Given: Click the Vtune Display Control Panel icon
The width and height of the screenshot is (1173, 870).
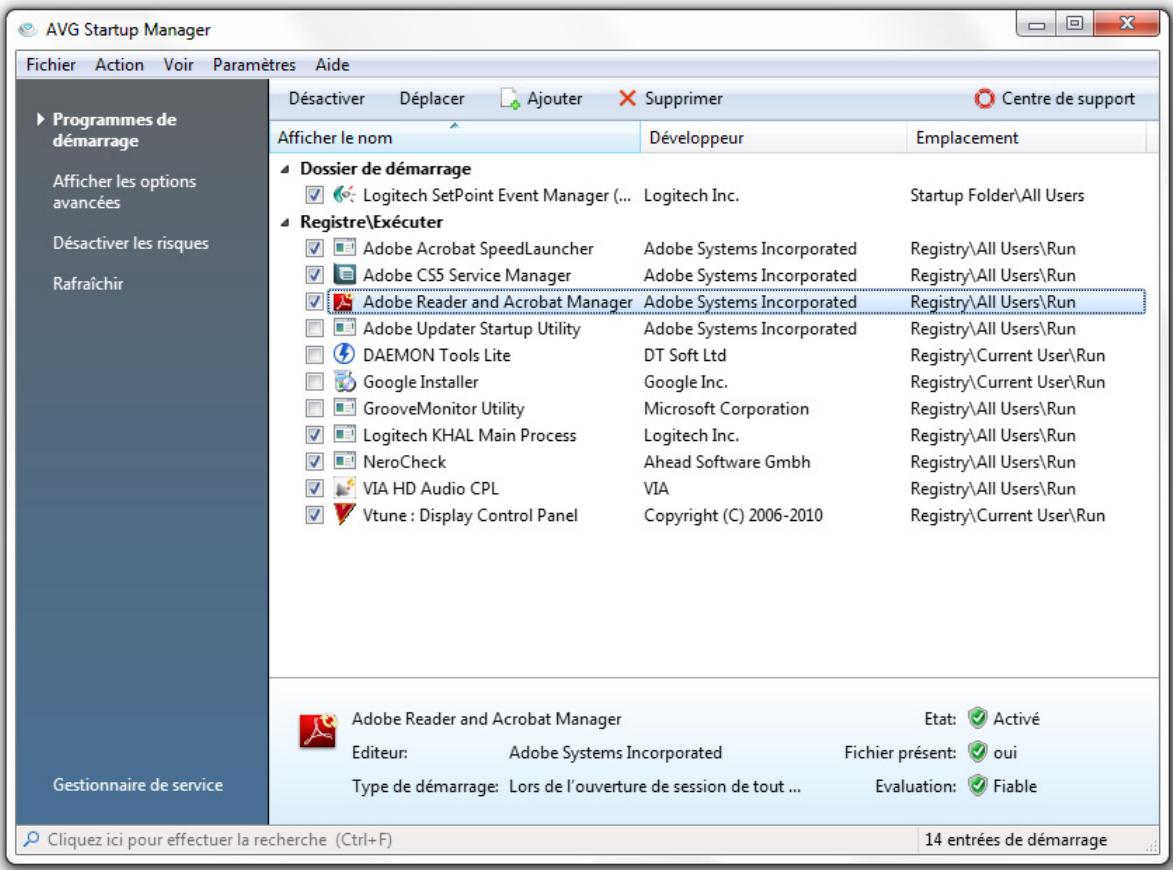Looking at the screenshot, I should pyautogui.click(x=344, y=515).
